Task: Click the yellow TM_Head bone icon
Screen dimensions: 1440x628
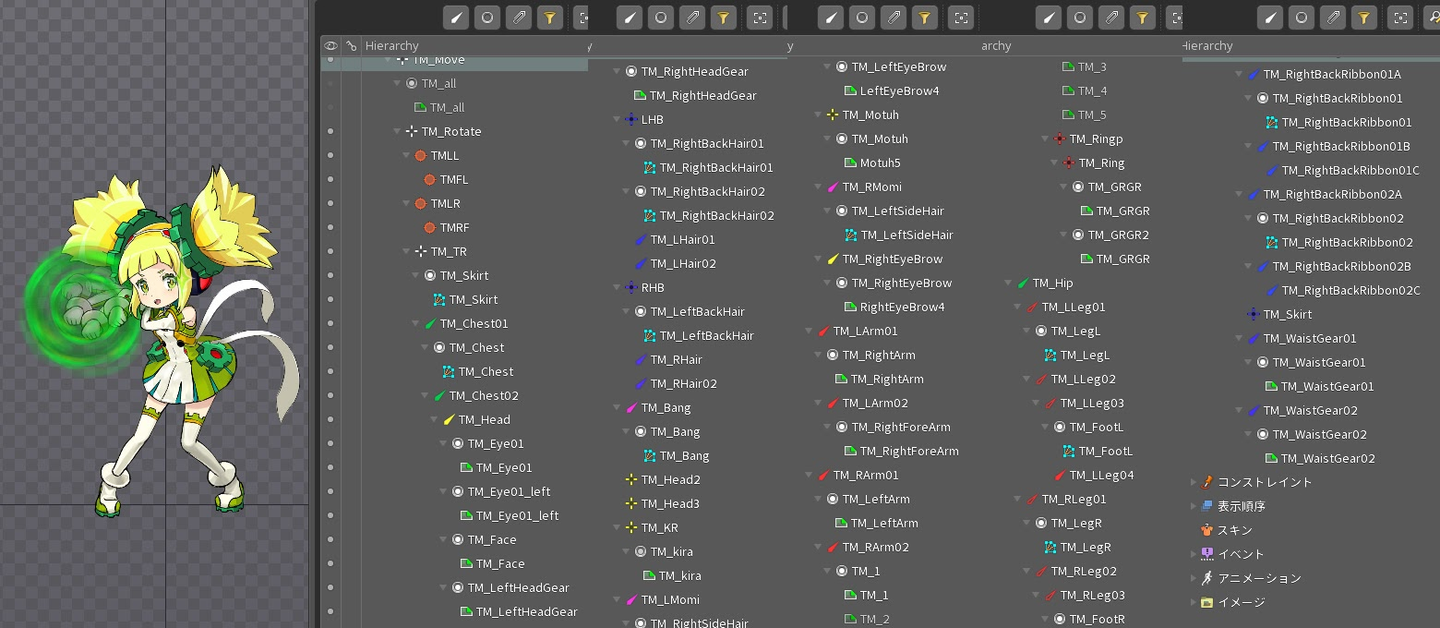Action: (x=449, y=420)
